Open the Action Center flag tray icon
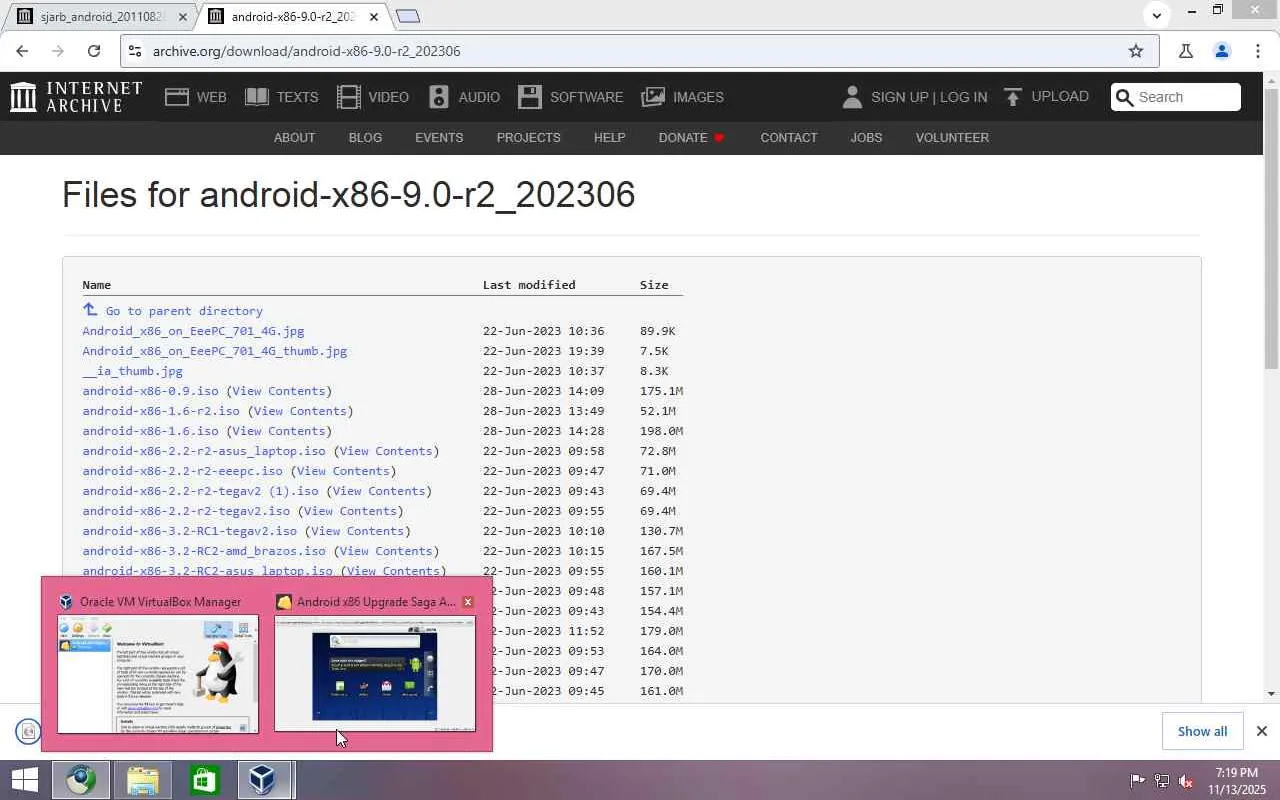The height and width of the screenshot is (800, 1280). pos(1138,781)
